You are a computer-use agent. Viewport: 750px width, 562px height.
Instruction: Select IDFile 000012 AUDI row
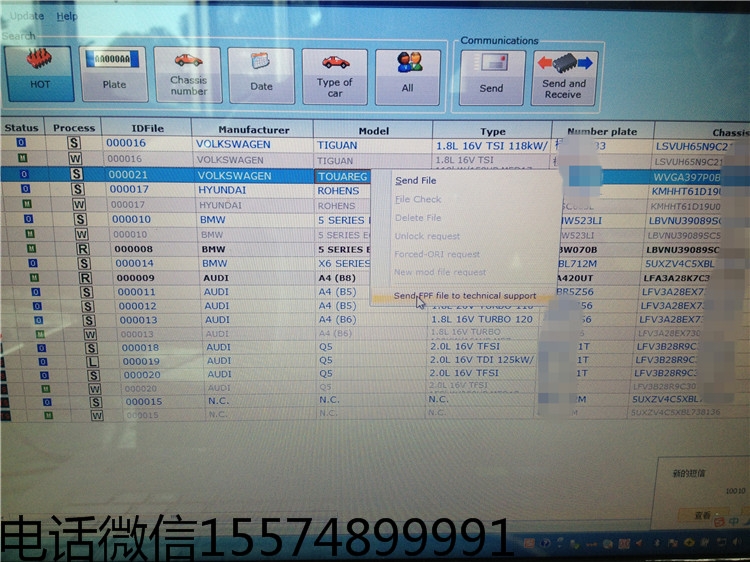(x=137, y=306)
